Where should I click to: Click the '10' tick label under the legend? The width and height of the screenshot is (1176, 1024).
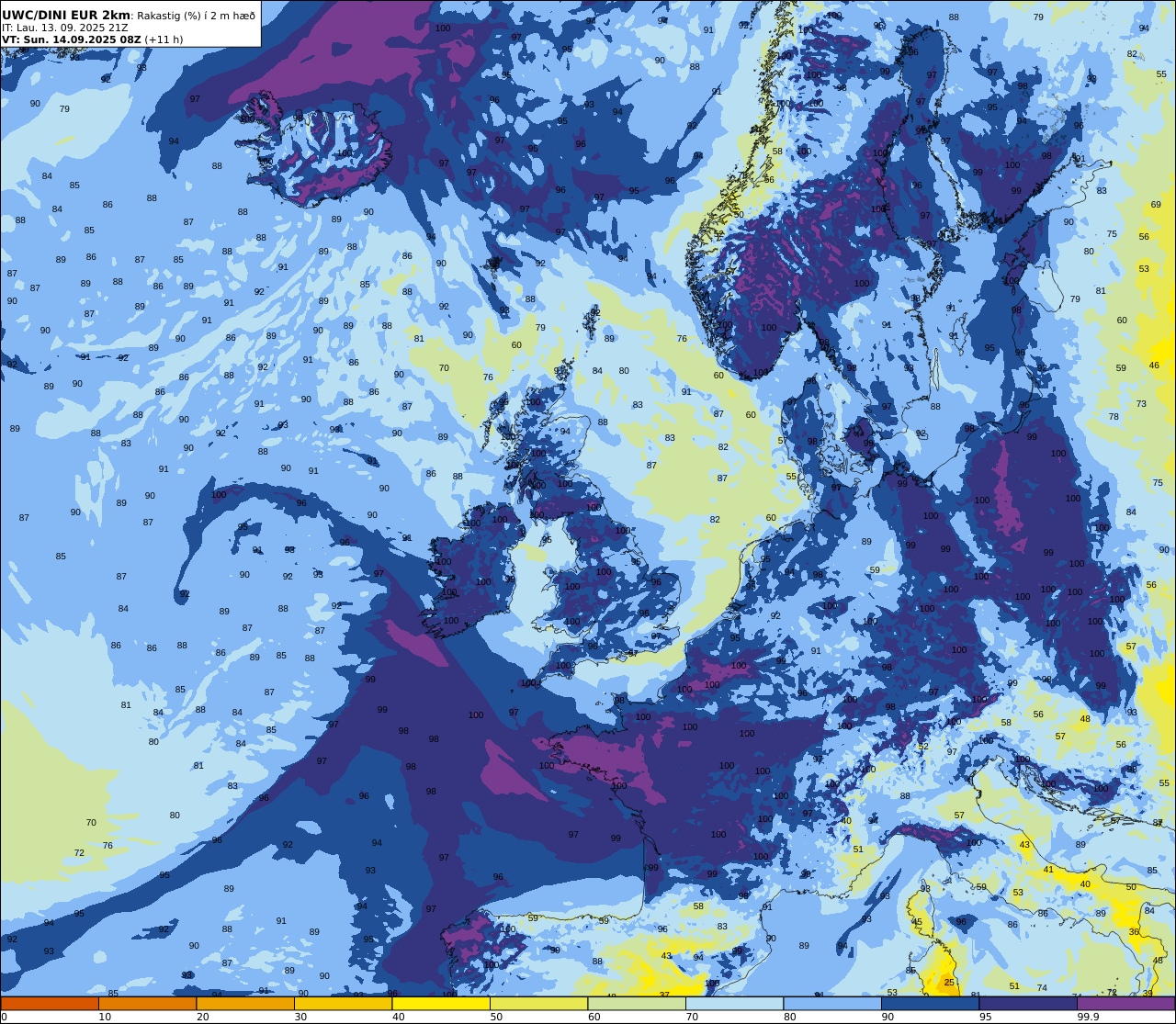pyautogui.click(x=105, y=1017)
